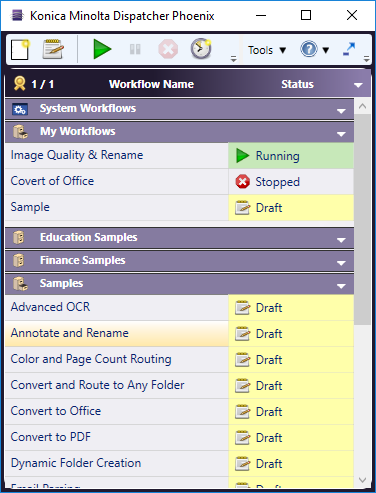This screenshot has height=493, width=376.
Task: Click Draft icon for Dynamic Folder Creation
Action: pos(242,464)
